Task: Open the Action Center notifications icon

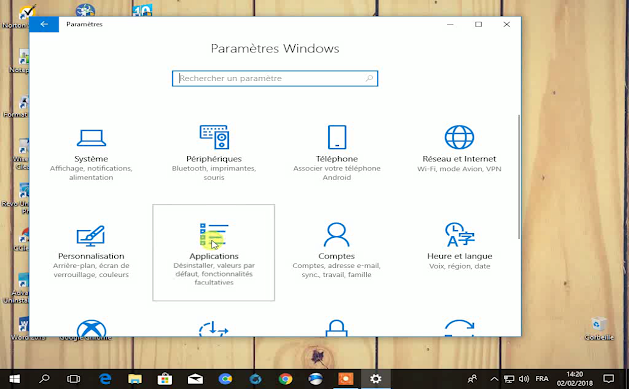Action: 609,379
